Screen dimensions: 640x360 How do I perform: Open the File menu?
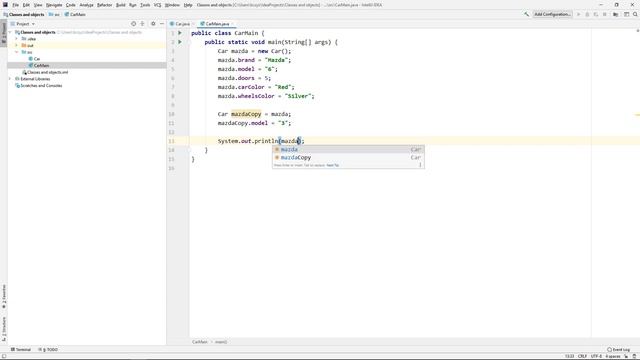(x=16, y=5)
